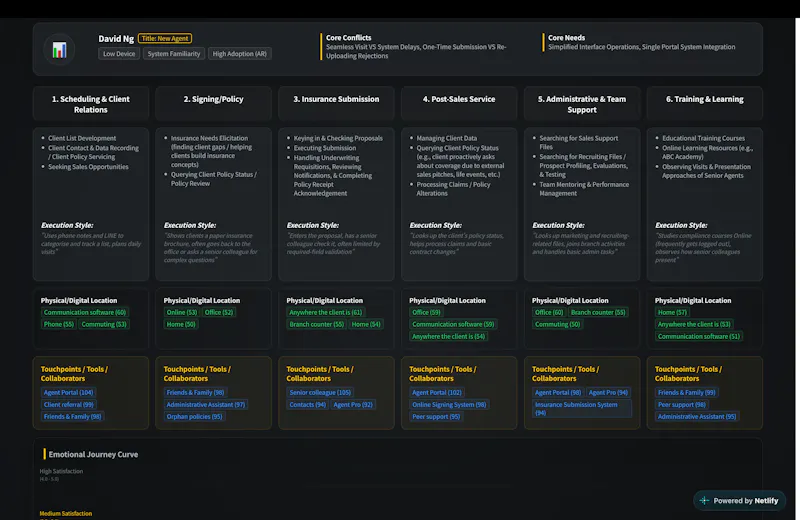800x520 pixels.
Task: Open the 1. Scheduling & Client Relations stage
Action: (x=91, y=104)
